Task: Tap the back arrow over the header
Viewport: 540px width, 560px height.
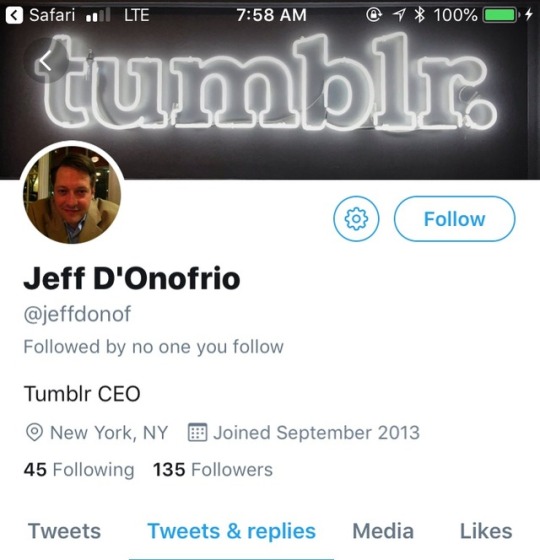Action: [x=46, y=61]
